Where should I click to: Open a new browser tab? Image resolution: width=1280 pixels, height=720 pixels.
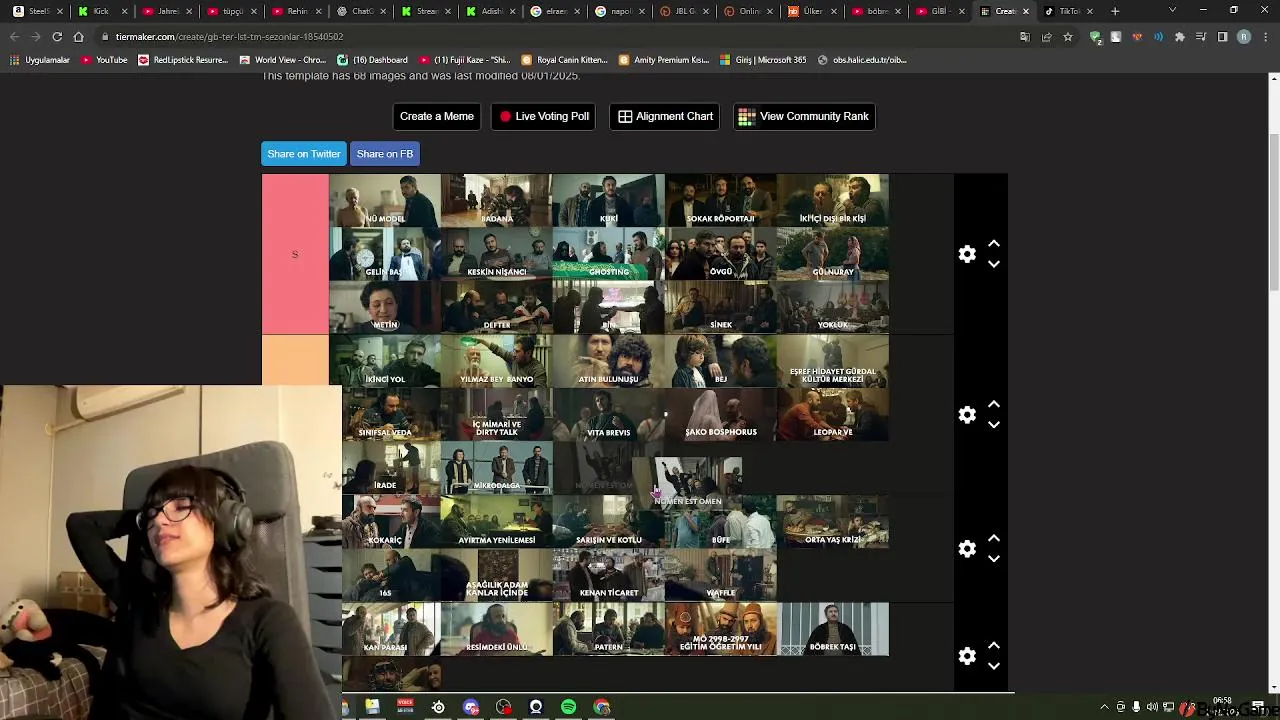1115,11
